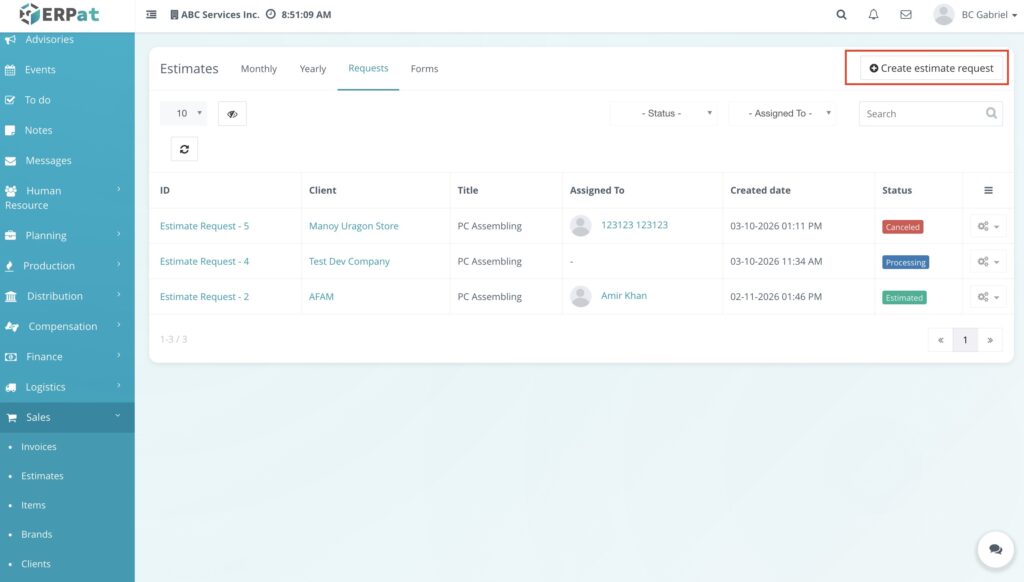Switch to the Forms tab
Screen dimensions: 1024x582
(x=424, y=69)
